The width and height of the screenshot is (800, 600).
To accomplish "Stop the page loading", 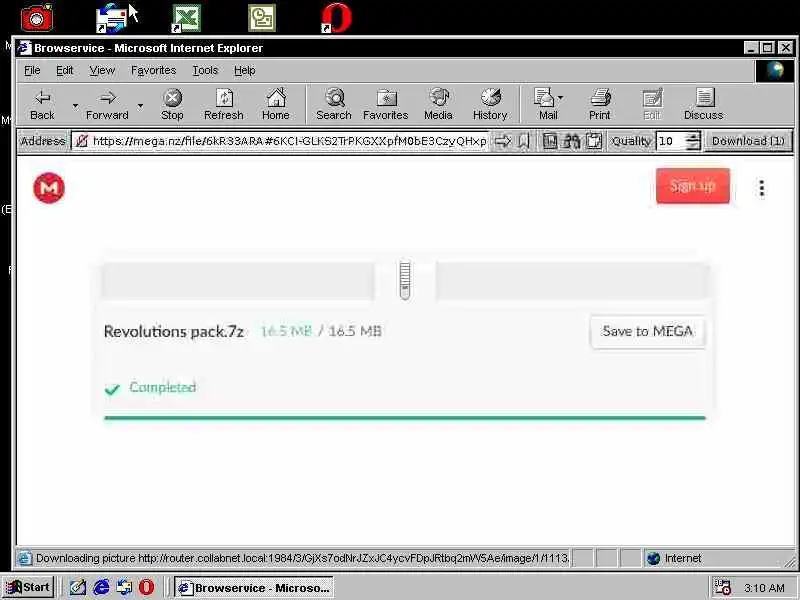I will [x=172, y=105].
